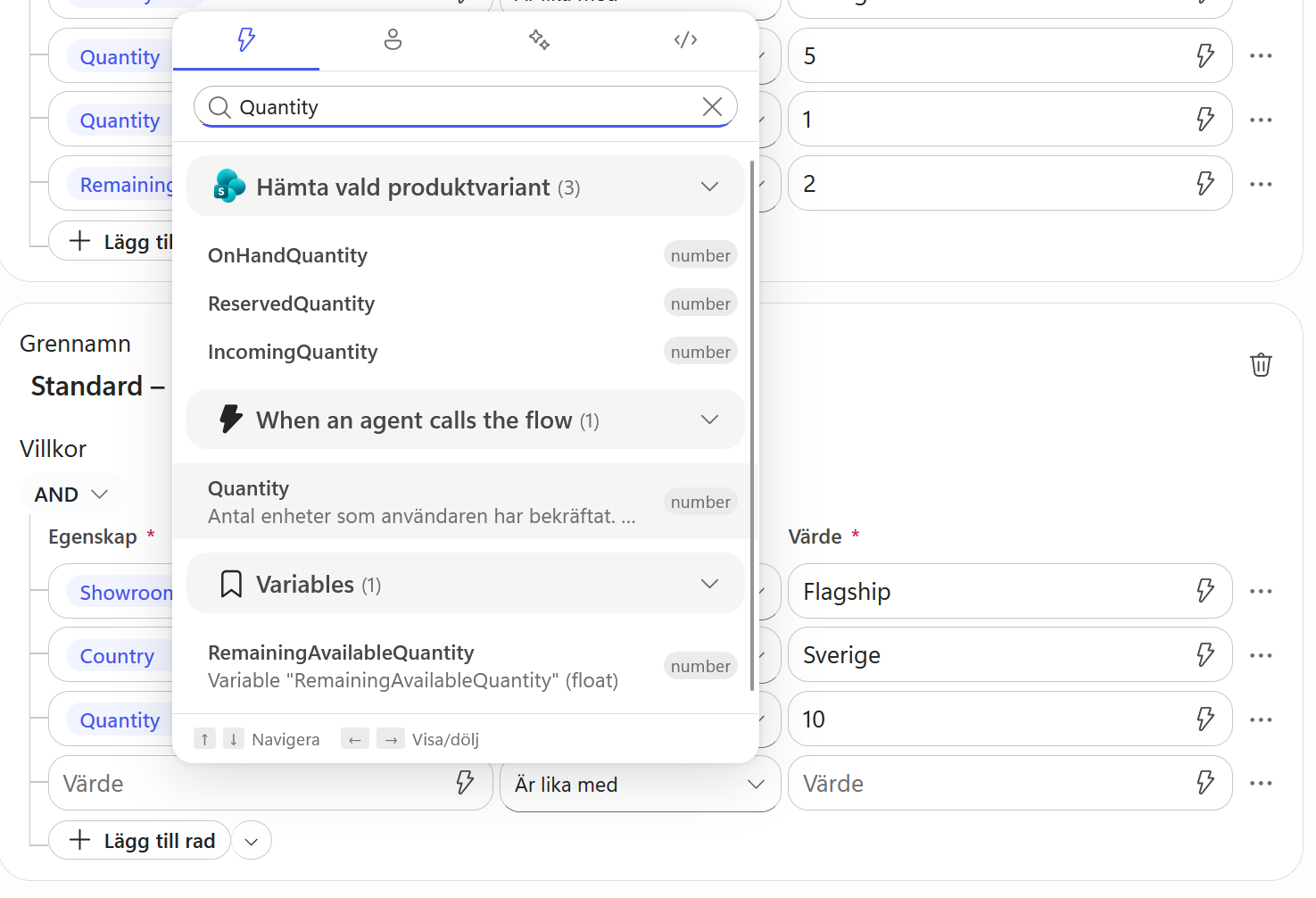Open more options for row with 10
The height and width of the screenshot is (898, 1316).
click(1261, 719)
